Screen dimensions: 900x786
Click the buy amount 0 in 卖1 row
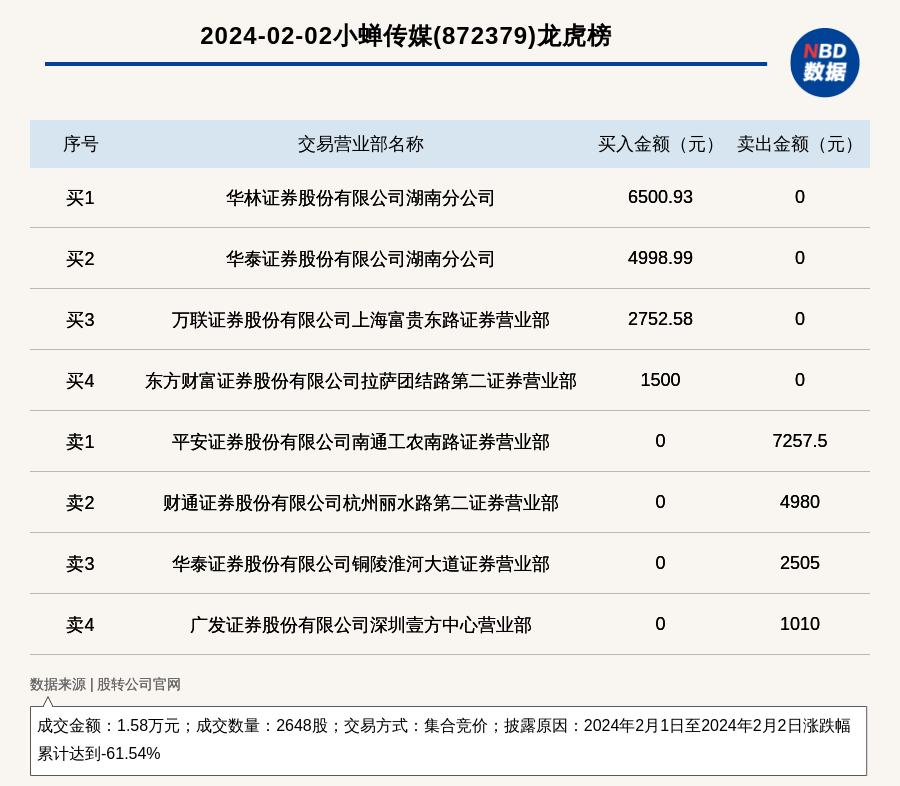pyautogui.click(x=660, y=440)
